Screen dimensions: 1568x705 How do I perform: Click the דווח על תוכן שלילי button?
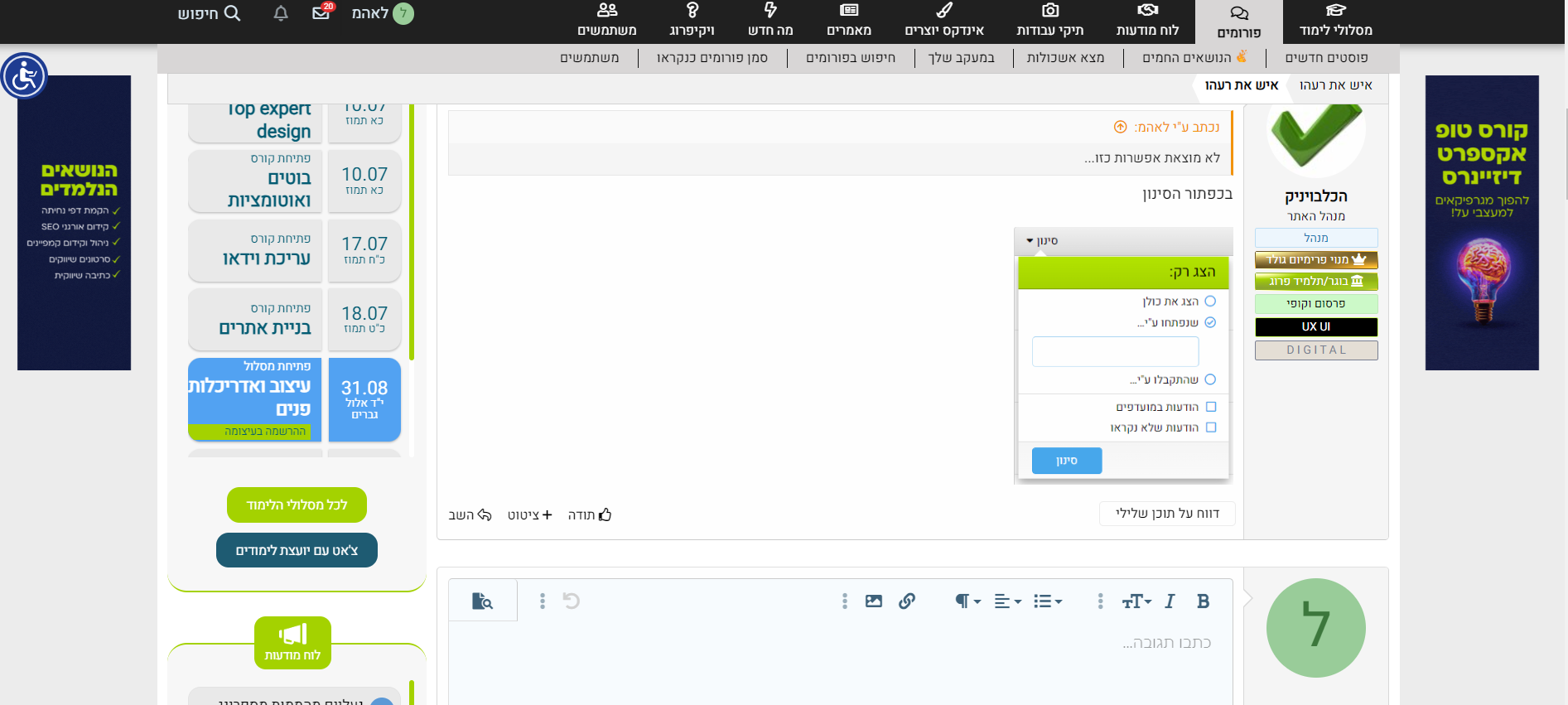tap(1167, 514)
